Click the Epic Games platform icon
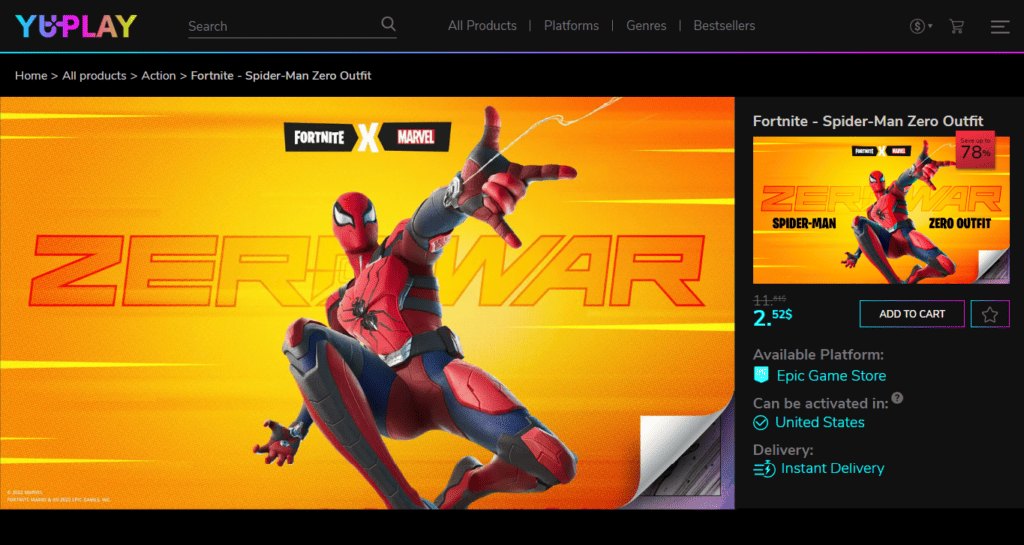The width and height of the screenshot is (1024, 545). coord(761,375)
